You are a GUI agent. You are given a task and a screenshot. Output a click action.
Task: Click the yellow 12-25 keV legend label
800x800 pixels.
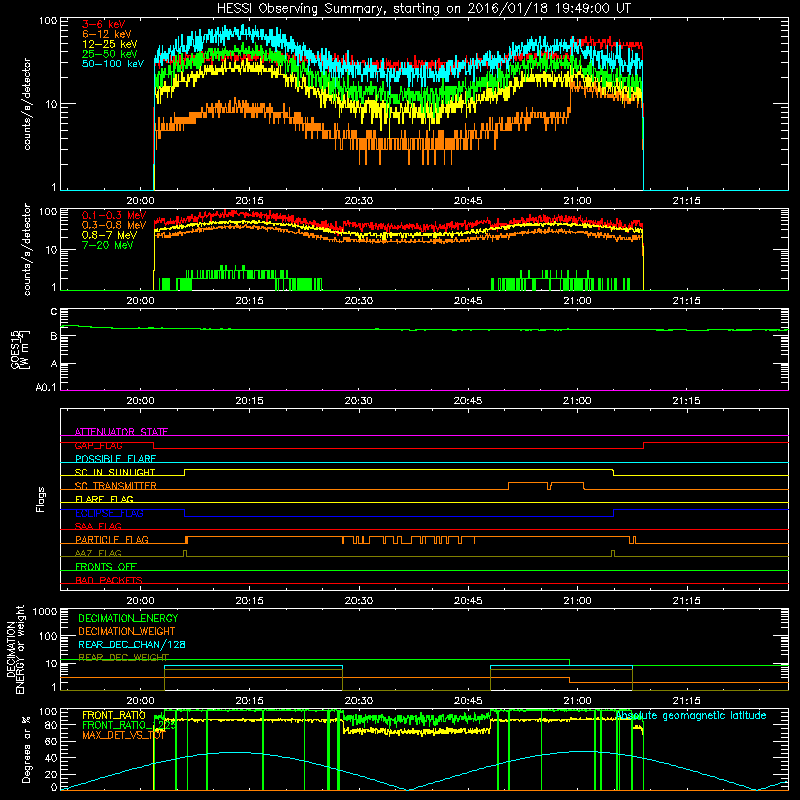(x=110, y=44)
